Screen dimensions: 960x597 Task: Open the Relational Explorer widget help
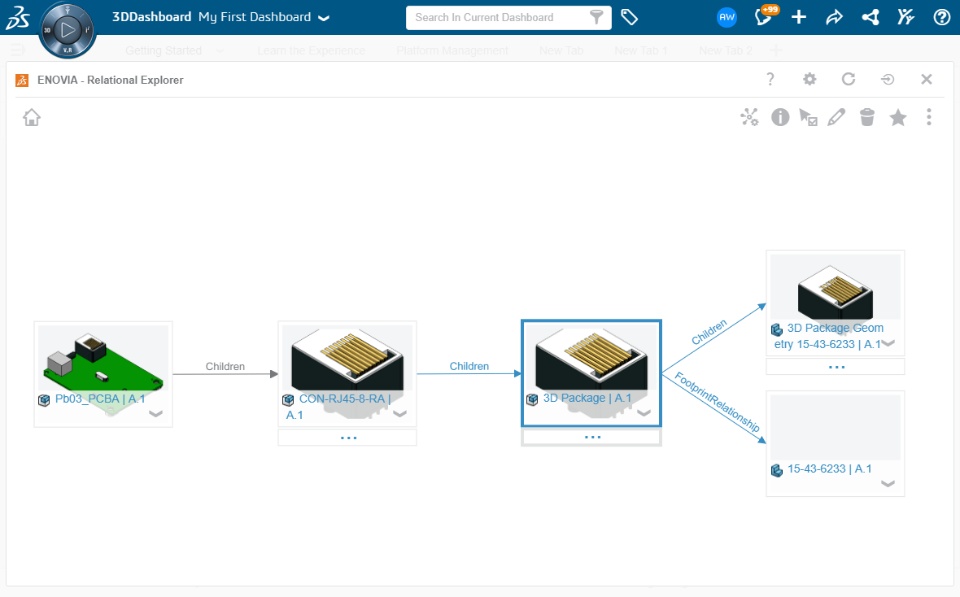[x=770, y=79]
